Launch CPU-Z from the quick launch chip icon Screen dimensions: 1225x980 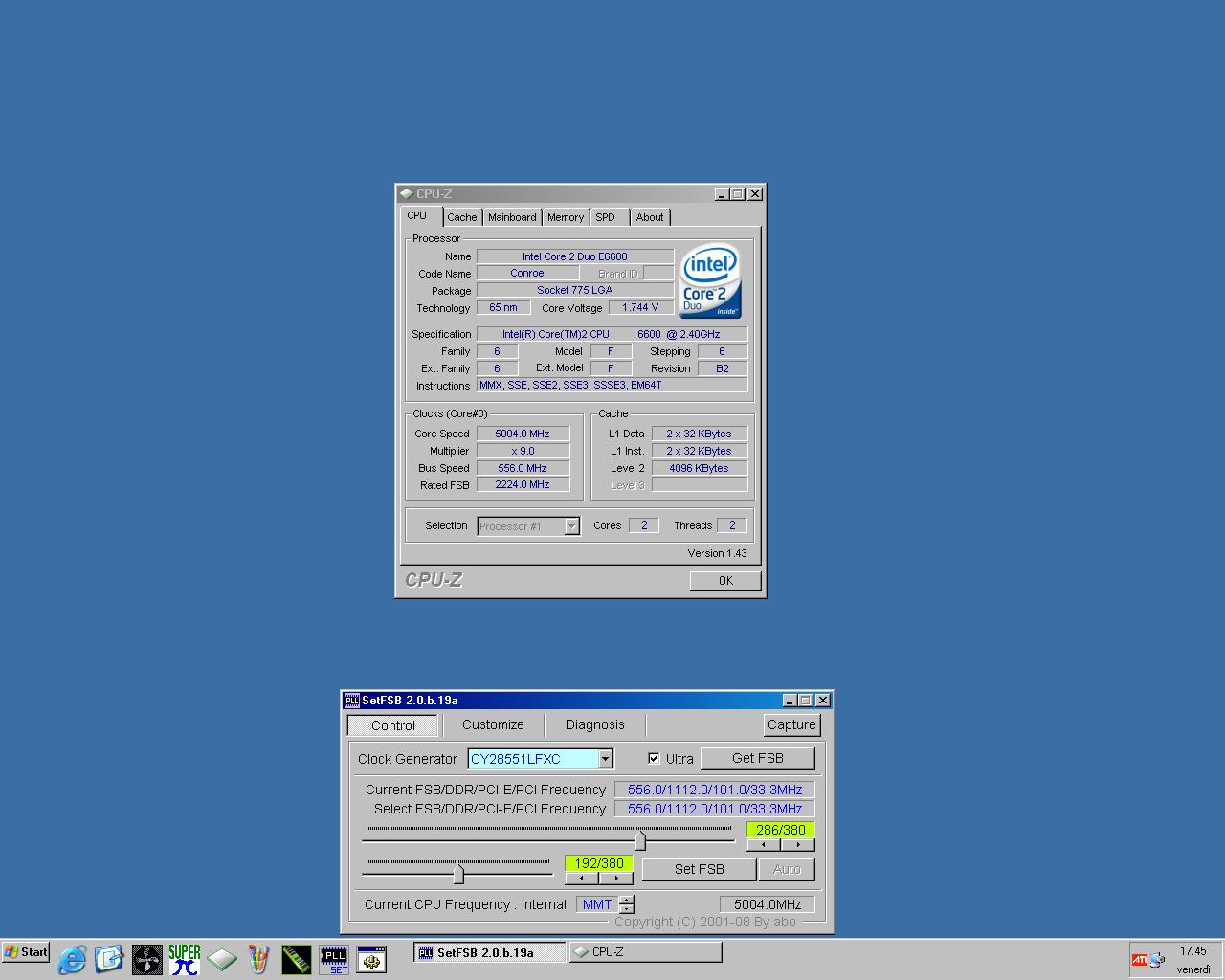(x=222, y=959)
